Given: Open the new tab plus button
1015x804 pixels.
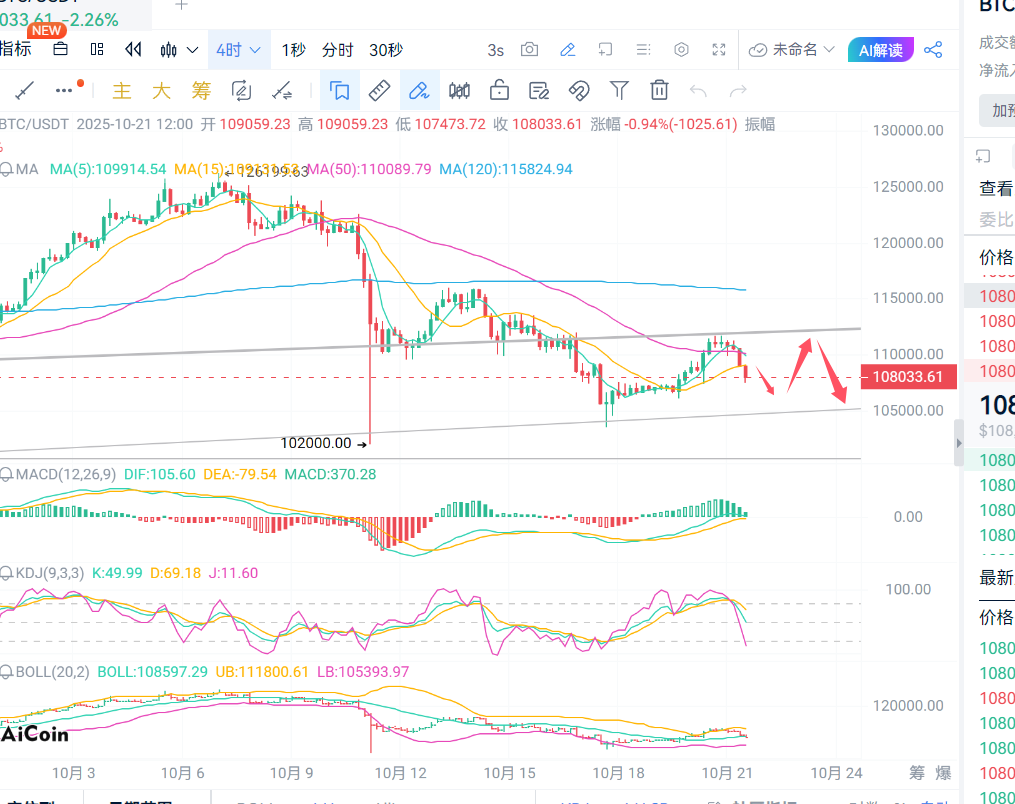Looking at the screenshot, I should click(181, 5).
